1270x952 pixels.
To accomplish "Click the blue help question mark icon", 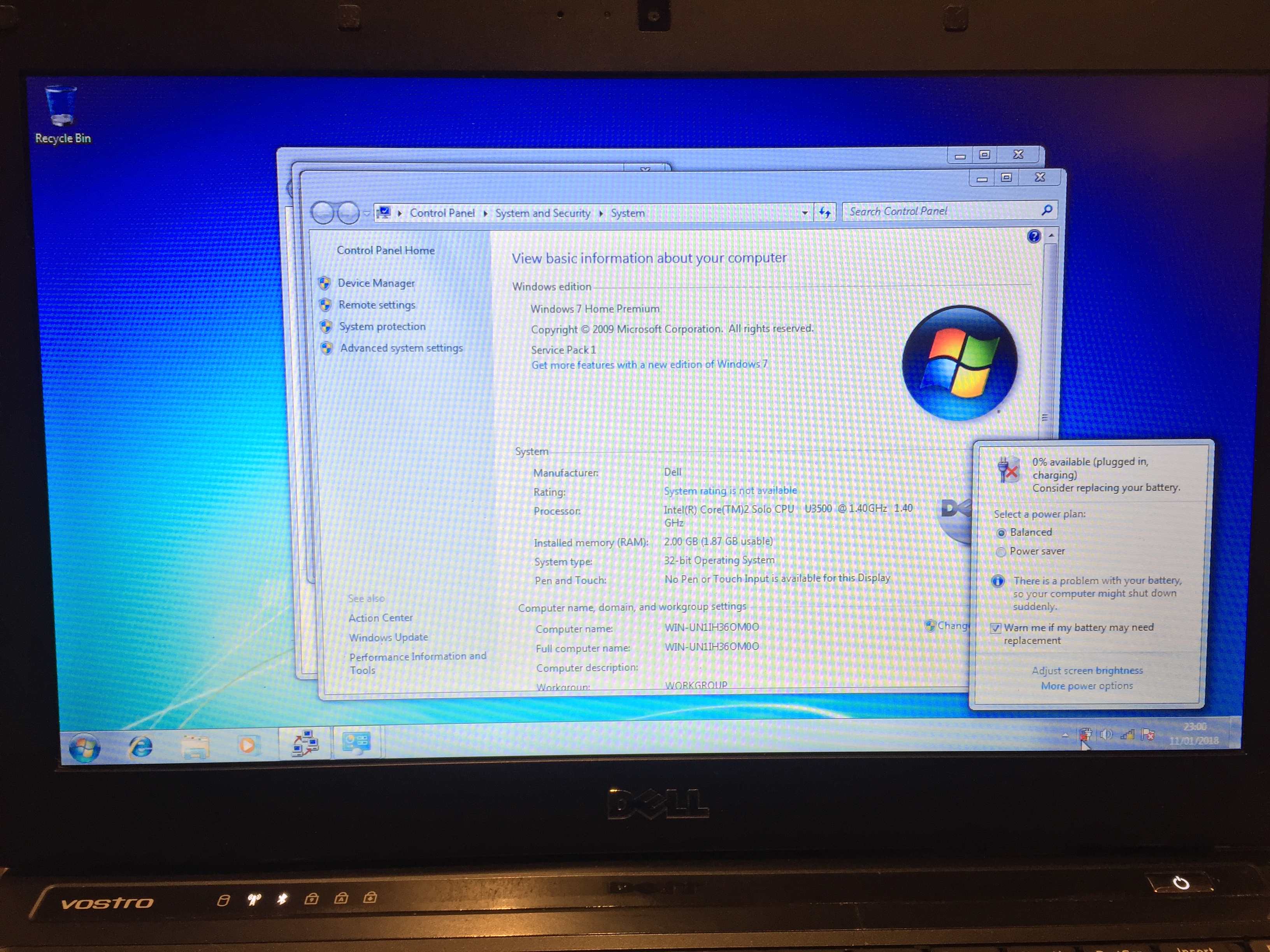I will tap(1033, 236).
